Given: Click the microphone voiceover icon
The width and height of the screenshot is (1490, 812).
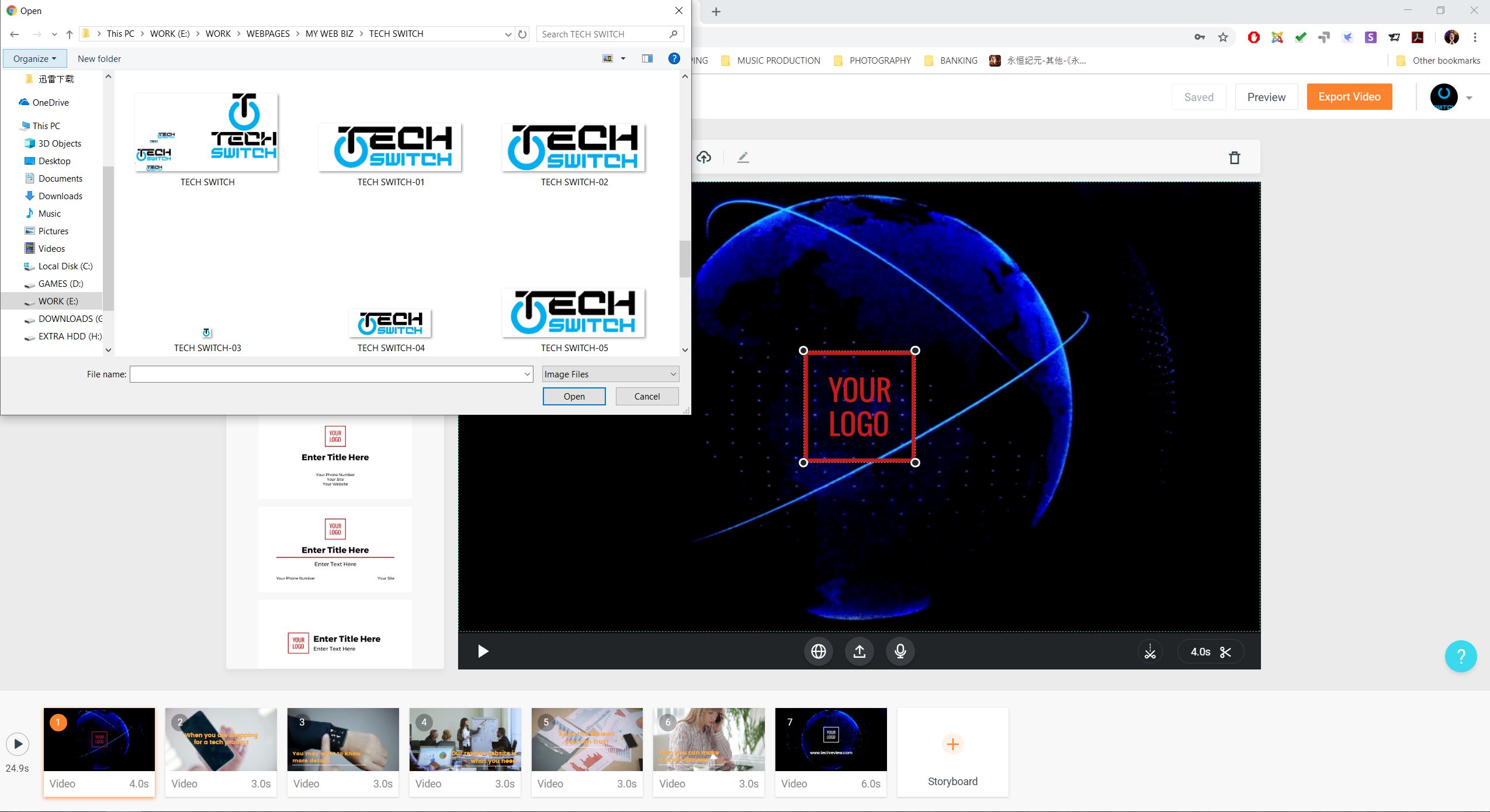Looking at the screenshot, I should pyautogui.click(x=900, y=651).
